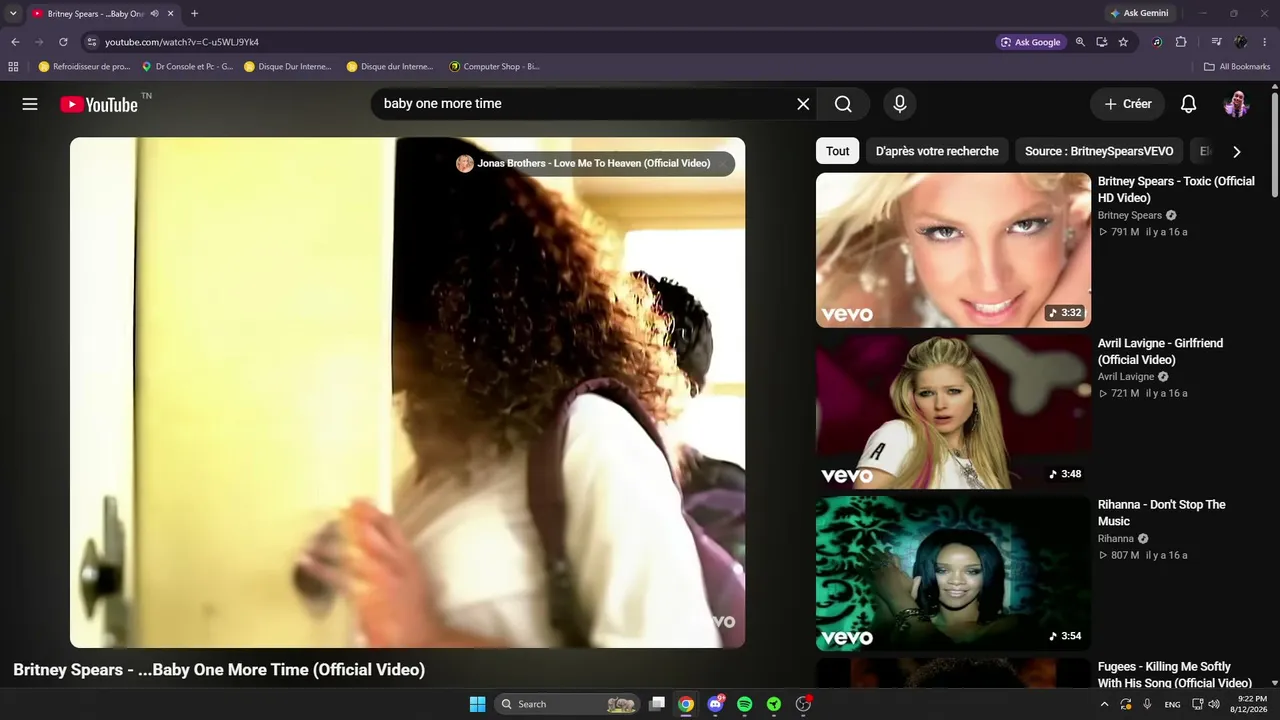Screen dimensions: 1280x720
Task: Open the Rihanna Don't Stop The Music thumbnail
Action: pos(953,574)
